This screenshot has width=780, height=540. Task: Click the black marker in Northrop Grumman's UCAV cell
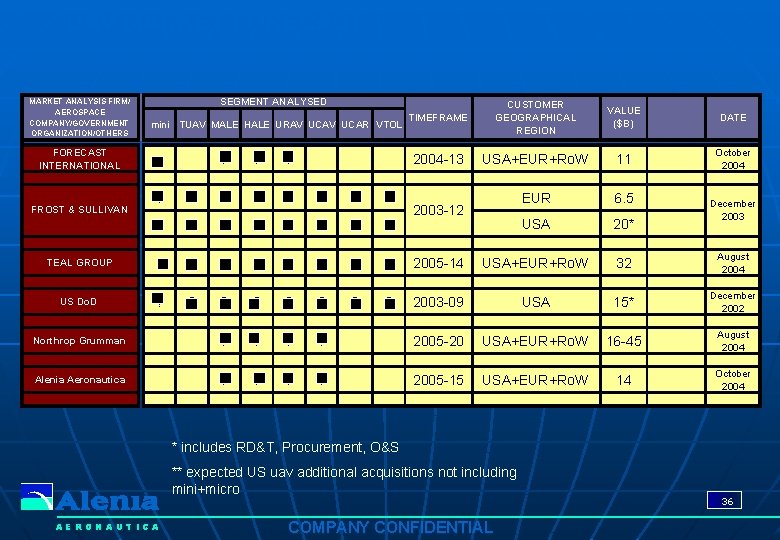(x=322, y=339)
